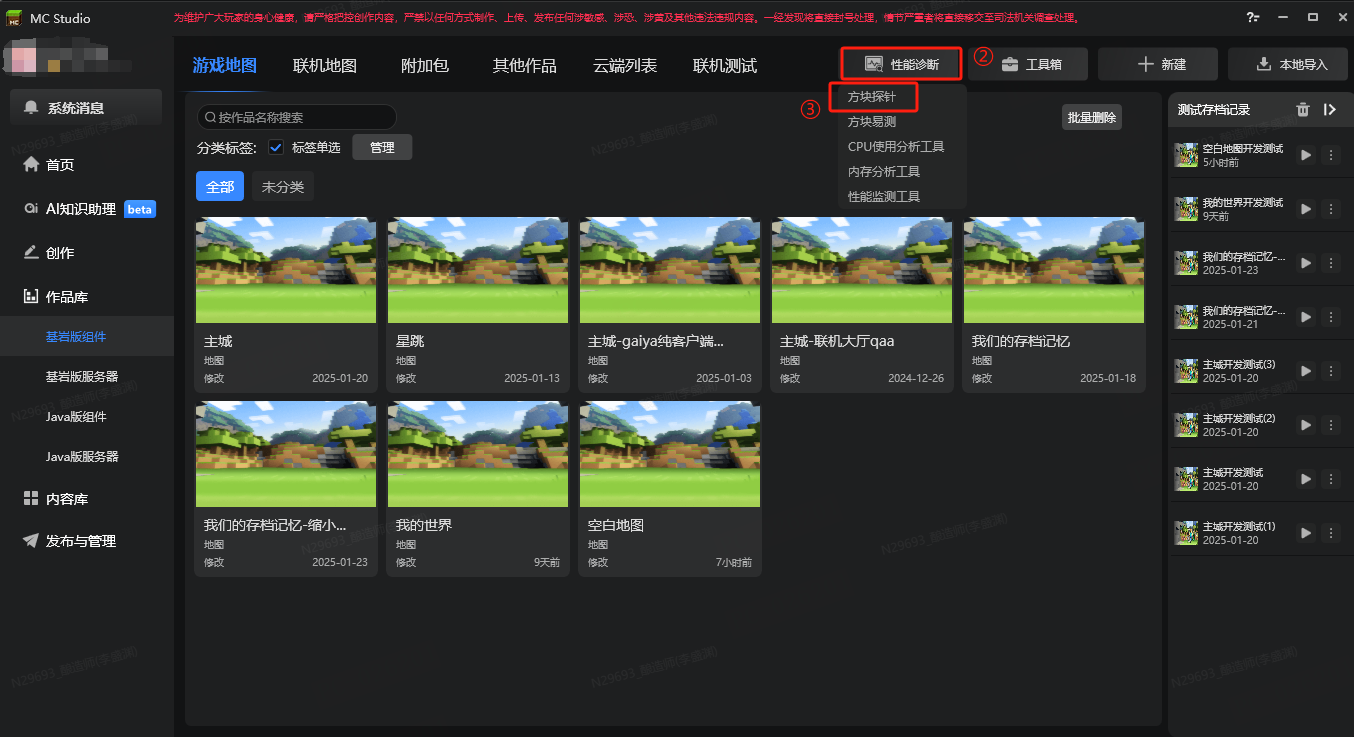Click the trash icon in 测试存档记录
The image size is (1354, 737).
point(1303,110)
